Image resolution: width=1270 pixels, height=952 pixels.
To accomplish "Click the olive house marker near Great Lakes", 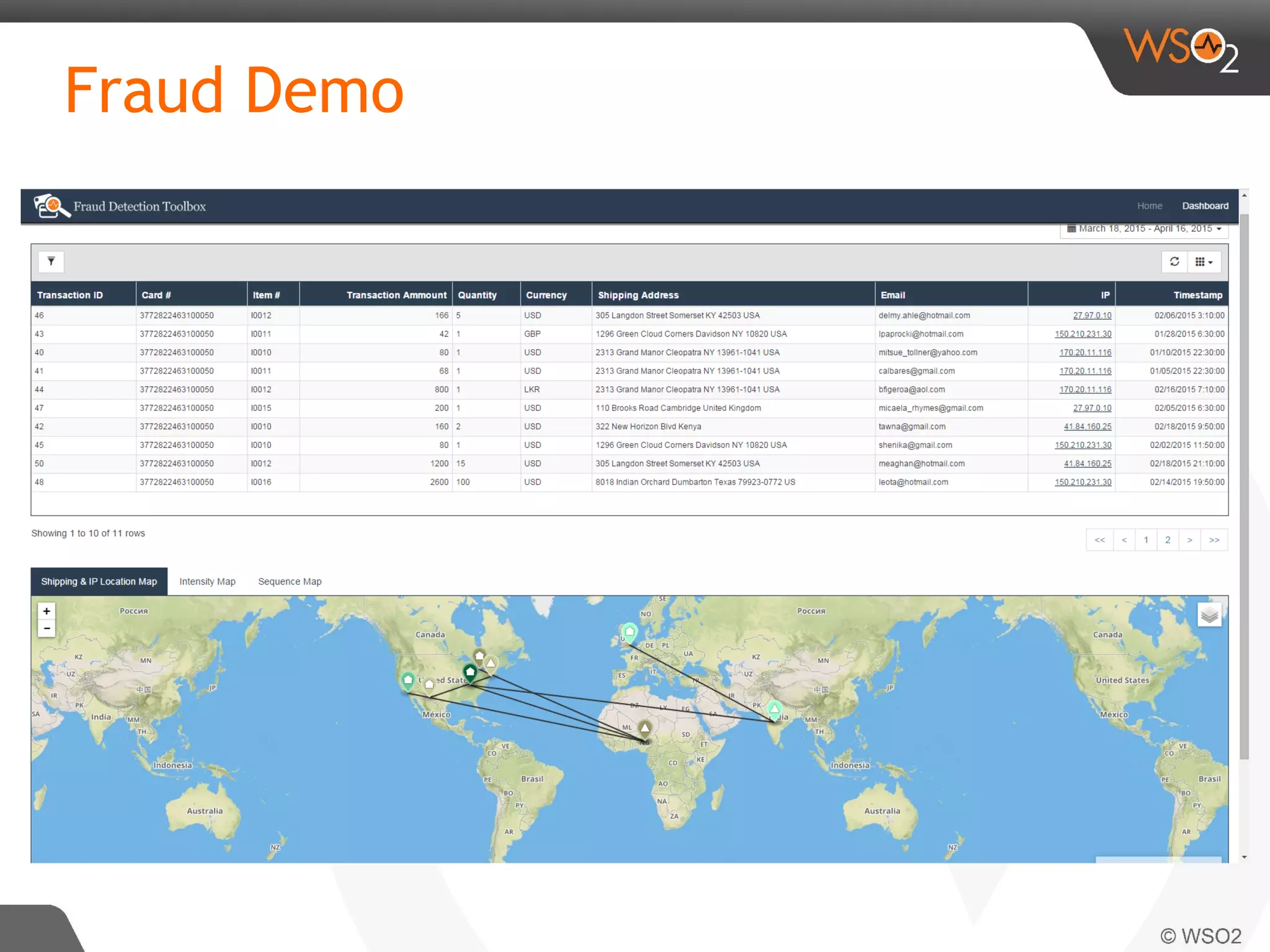I will [x=479, y=656].
